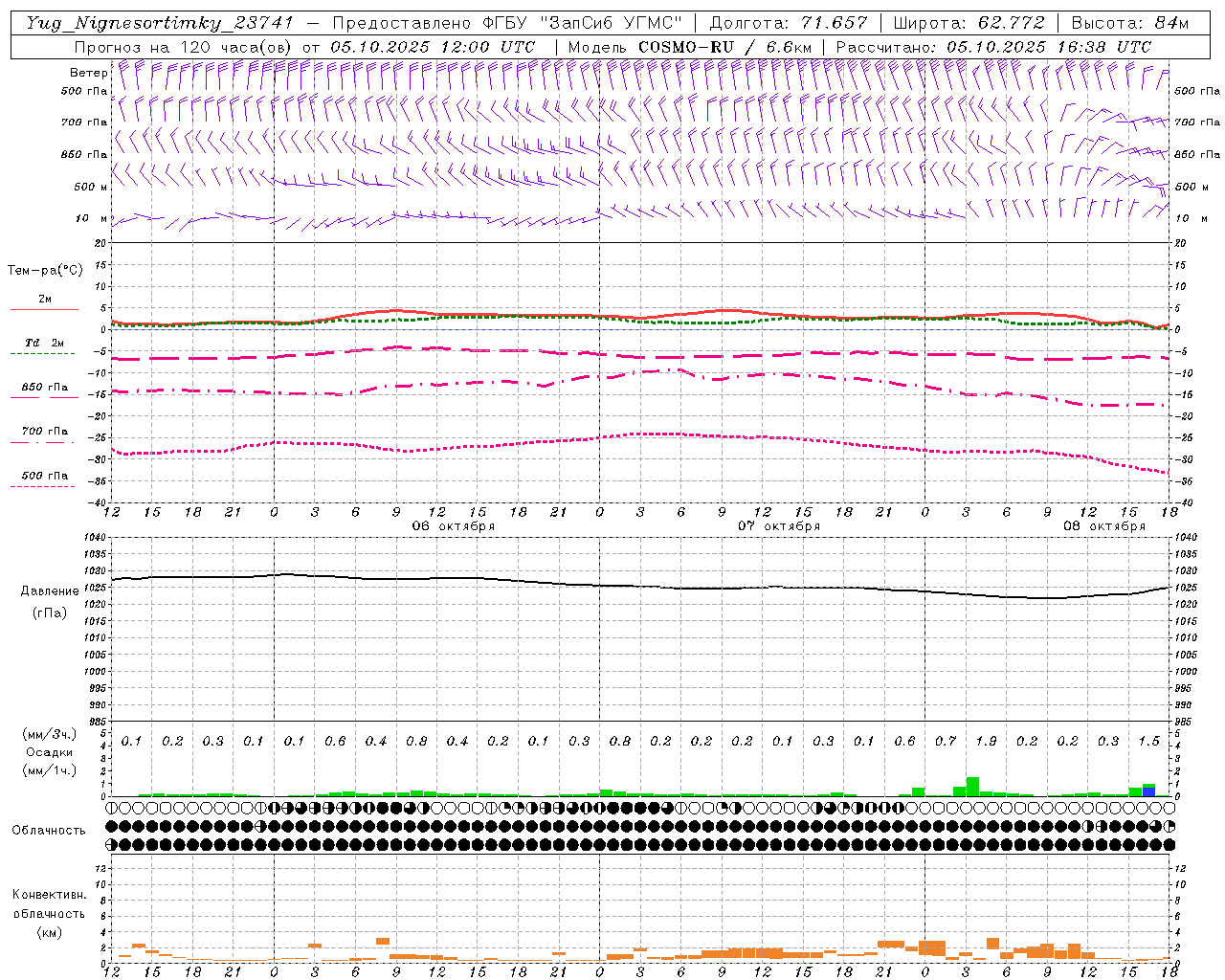Click the (мм/1ч.) precipitation unit label
The height and width of the screenshot is (980, 1225).
(50, 770)
